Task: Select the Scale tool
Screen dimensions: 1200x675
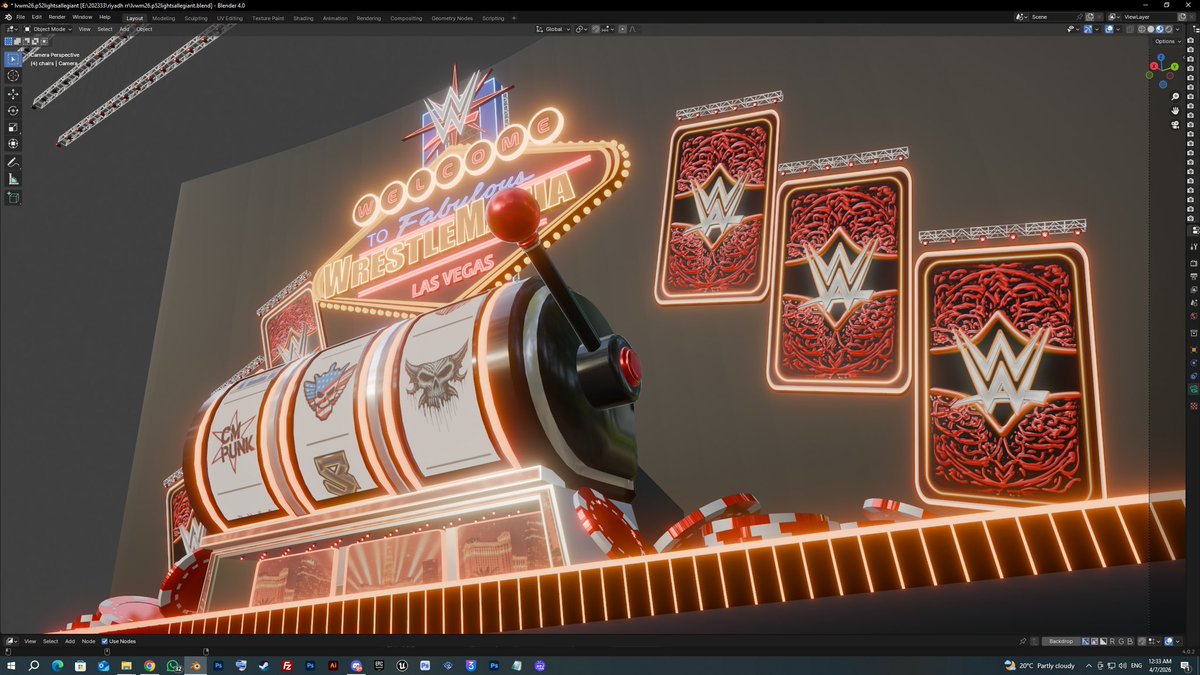Action: coord(13,128)
